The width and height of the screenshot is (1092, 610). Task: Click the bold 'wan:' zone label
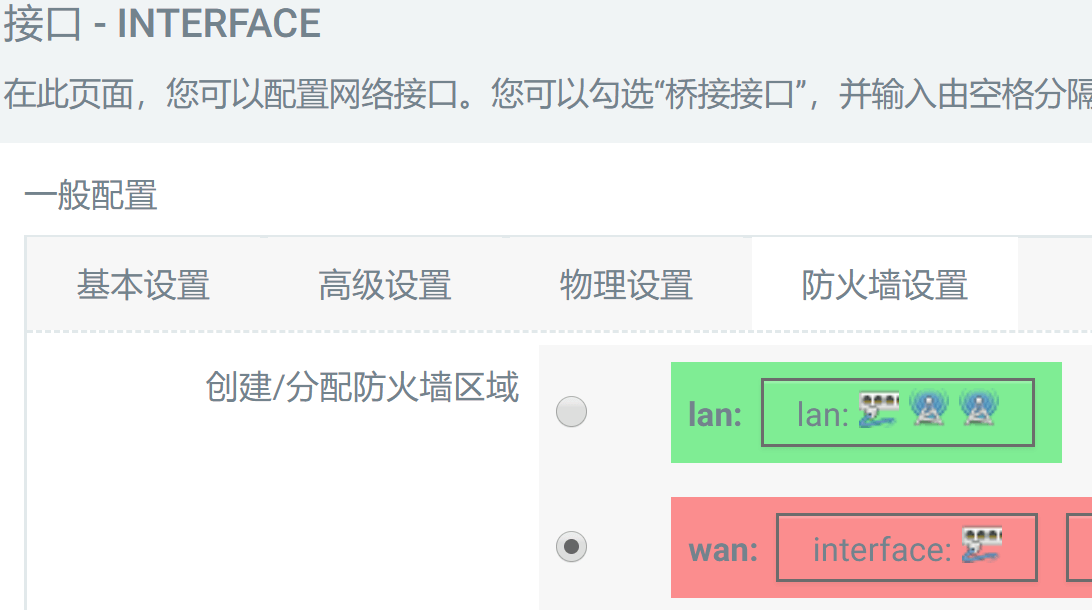(723, 549)
